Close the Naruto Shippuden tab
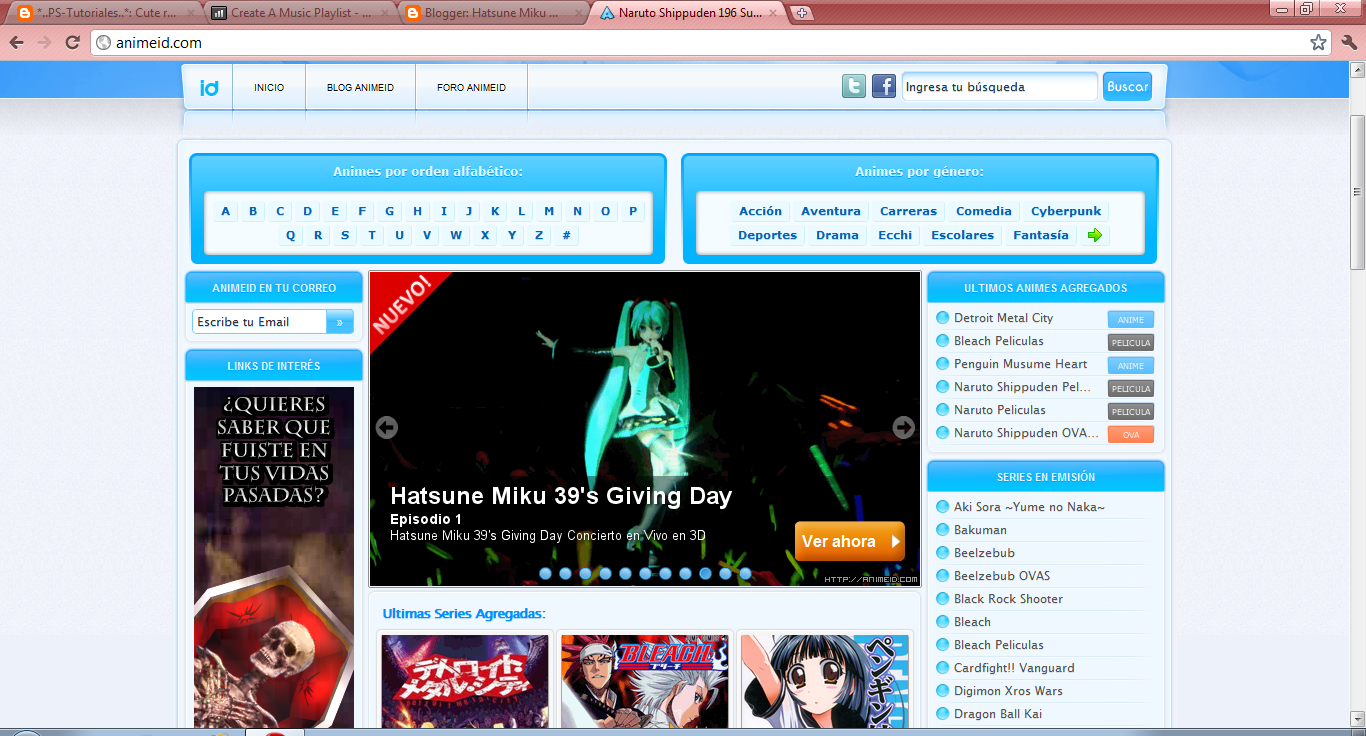 772,13
